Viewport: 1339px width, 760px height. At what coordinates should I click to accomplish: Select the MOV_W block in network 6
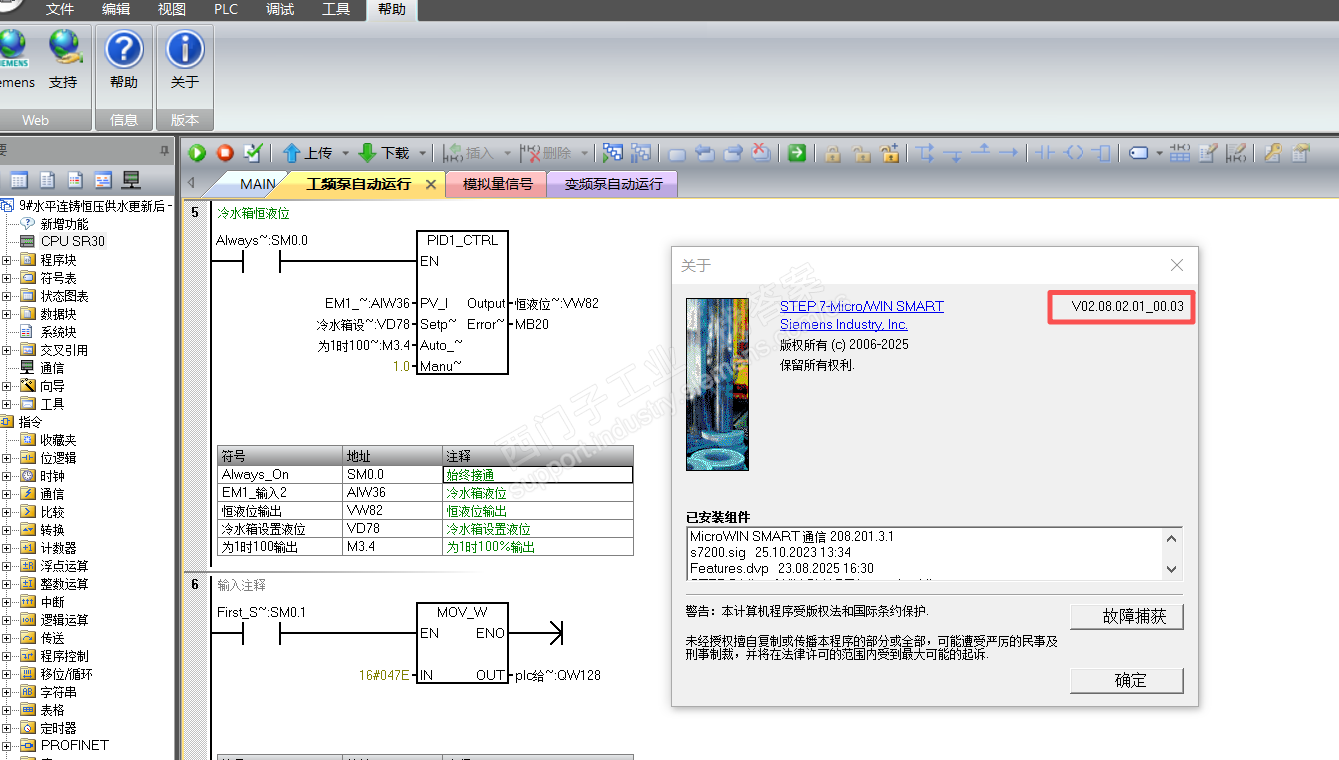pos(462,644)
